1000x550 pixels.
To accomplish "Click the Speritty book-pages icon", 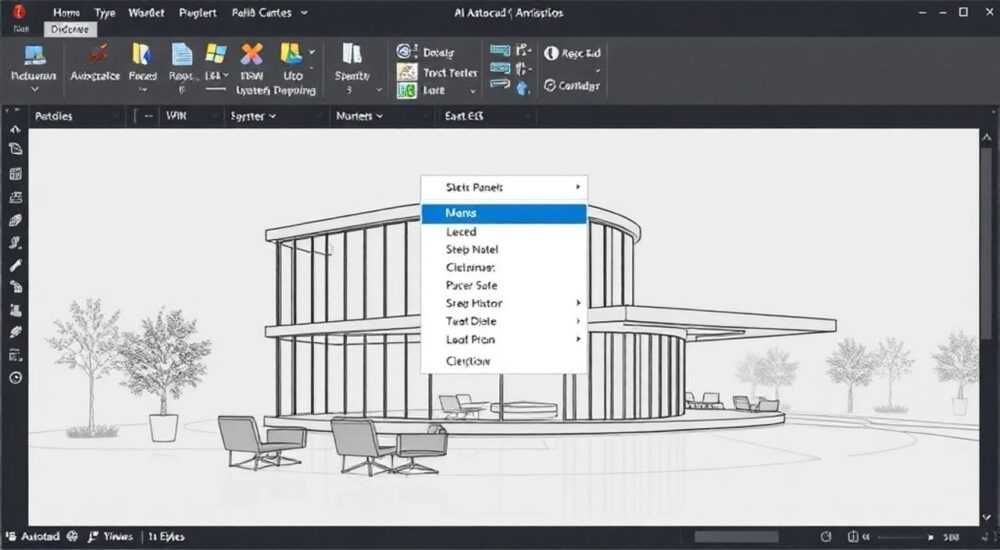I will [x=351, y=54].
